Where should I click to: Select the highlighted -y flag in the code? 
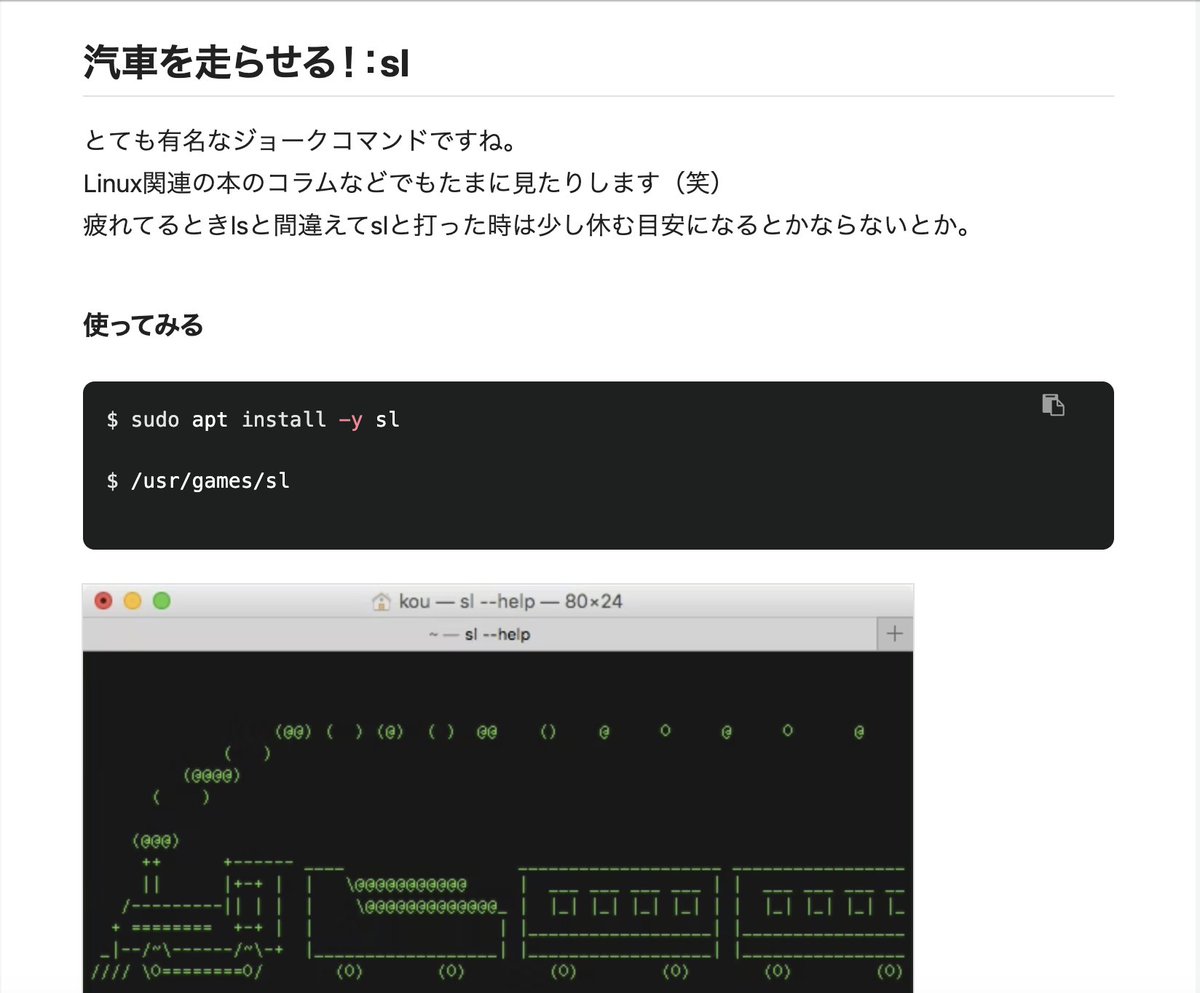tap(349, 419)
